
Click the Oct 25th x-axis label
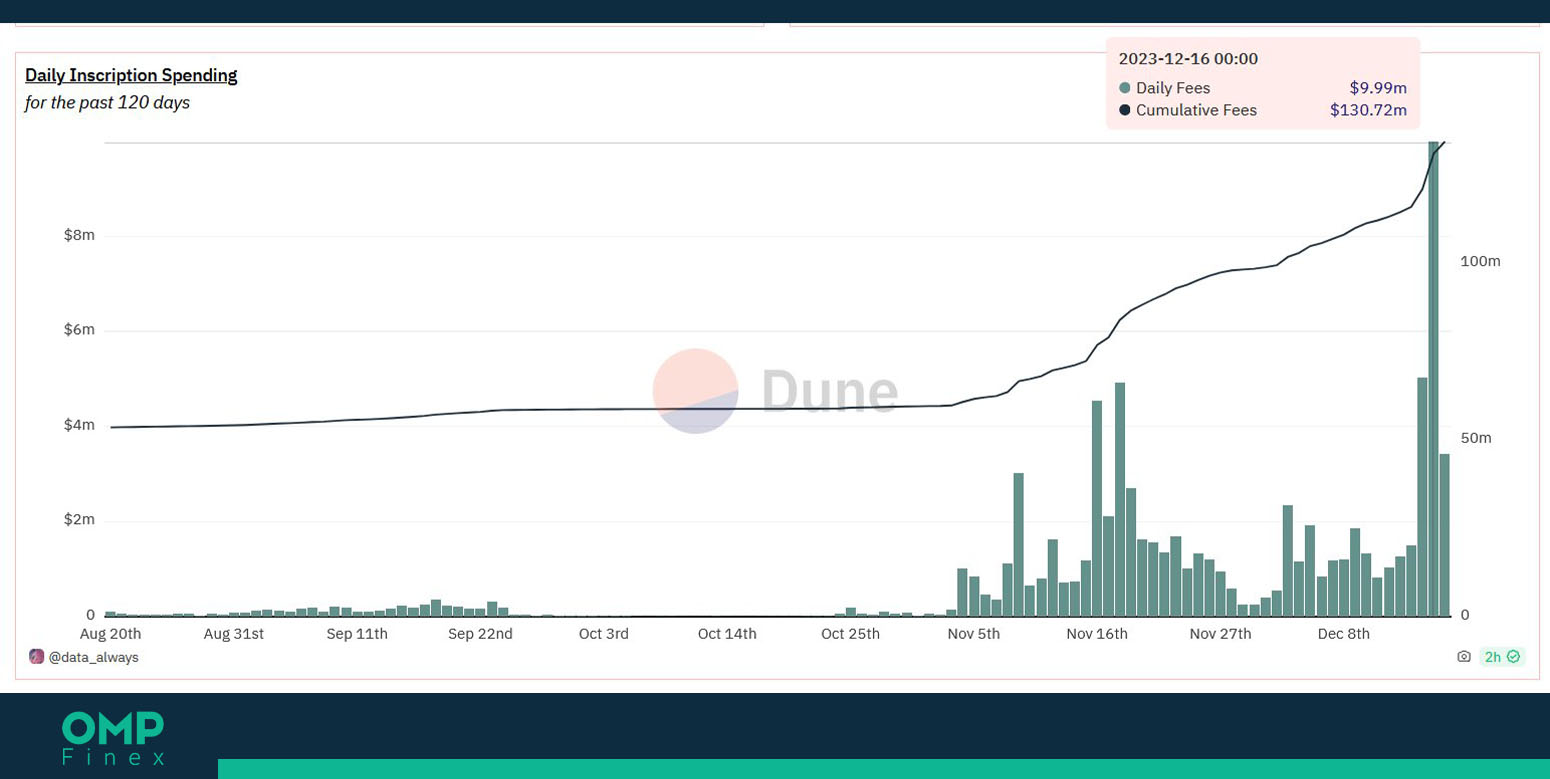coord(851,634)
